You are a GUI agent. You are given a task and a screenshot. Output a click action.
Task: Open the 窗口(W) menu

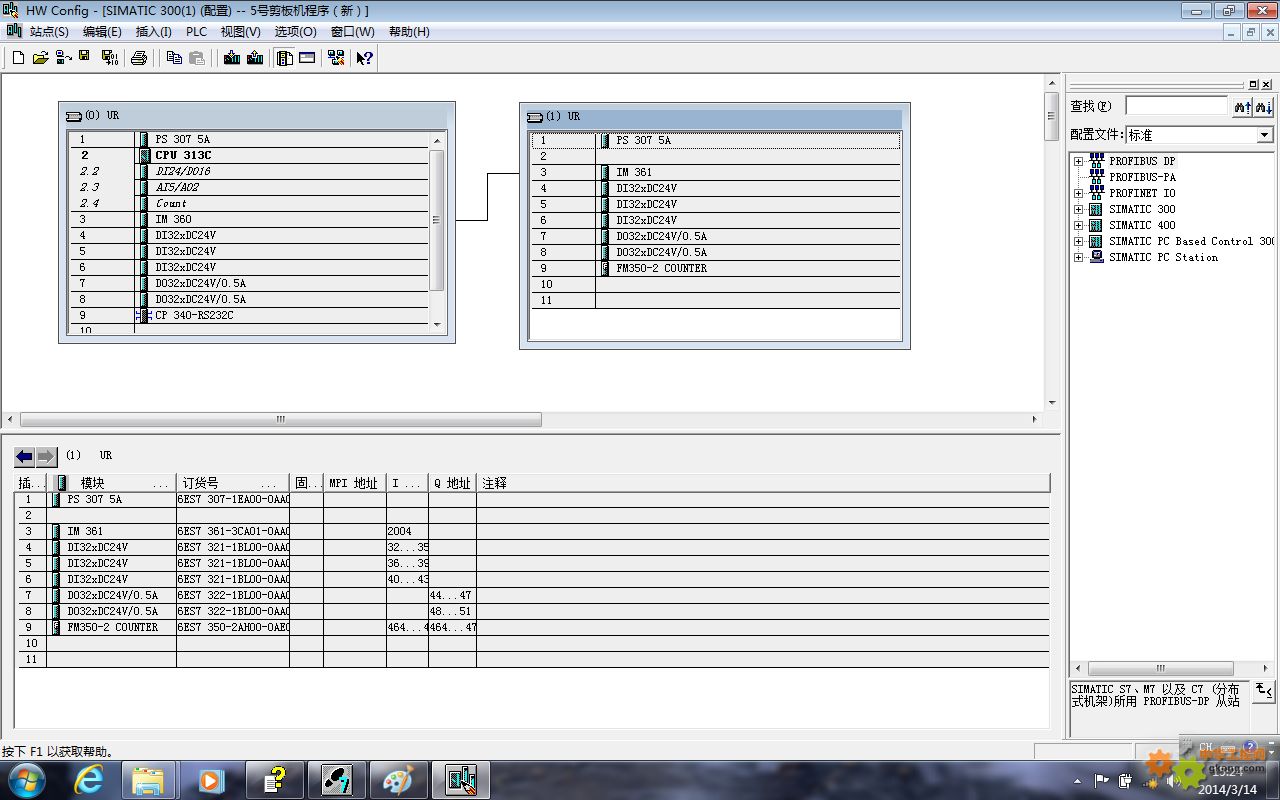353,32
